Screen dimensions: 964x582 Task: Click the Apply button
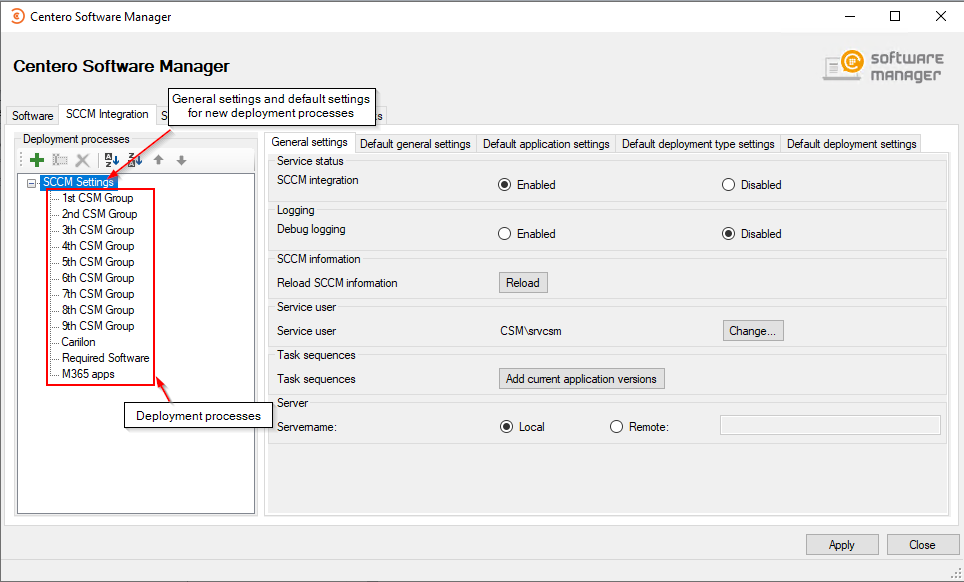click(x=842, y=545)
